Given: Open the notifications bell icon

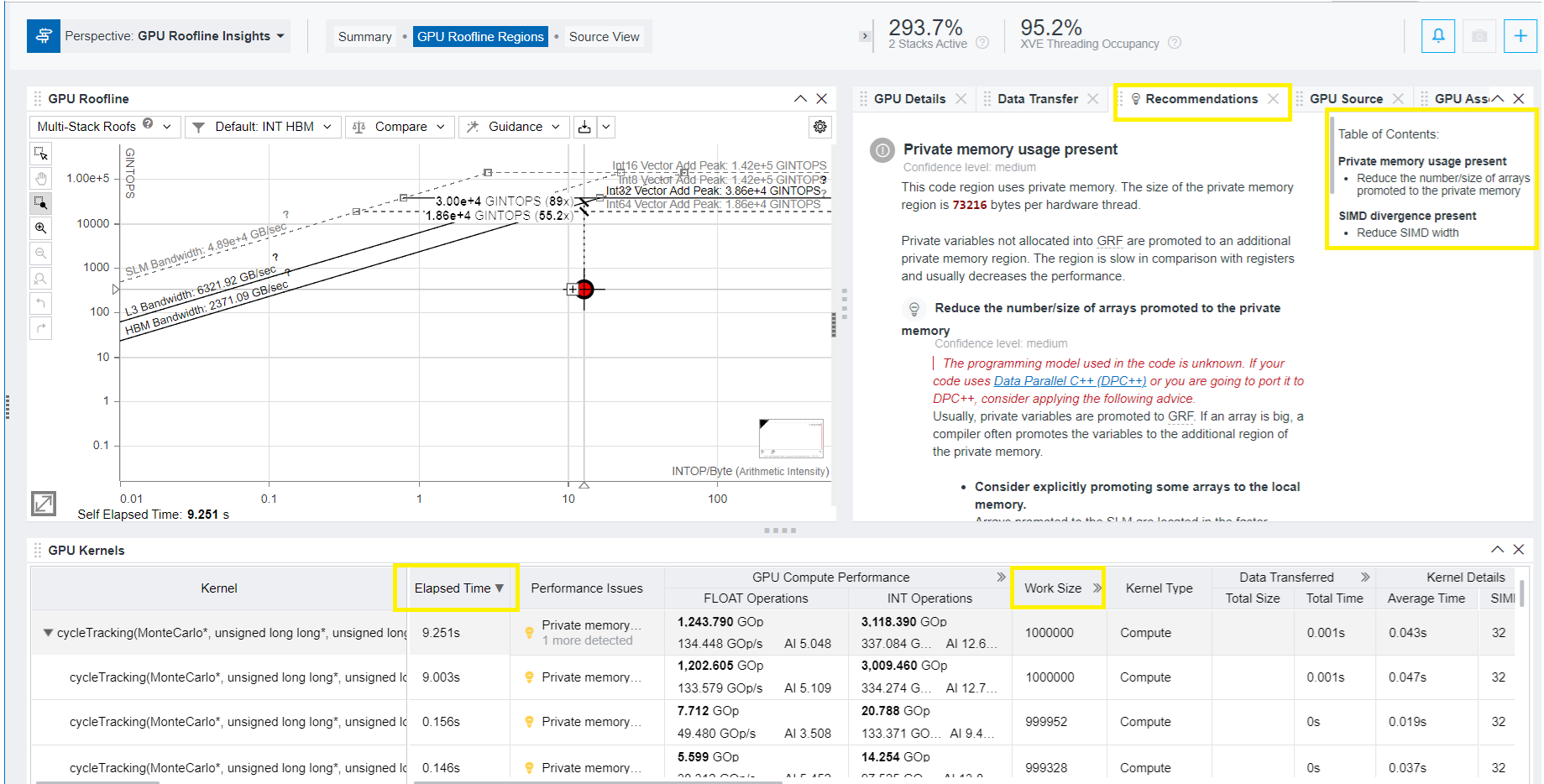Looking at the screenshot, I should click(x=1437, y=36).
